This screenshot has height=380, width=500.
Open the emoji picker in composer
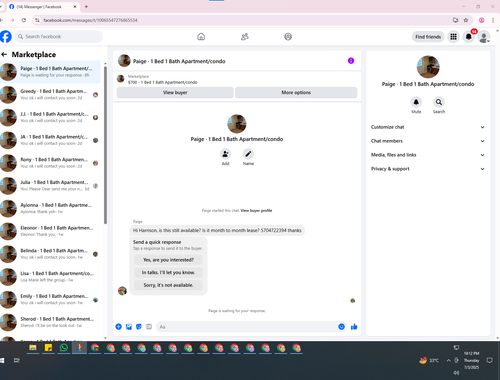click(341, 327)
